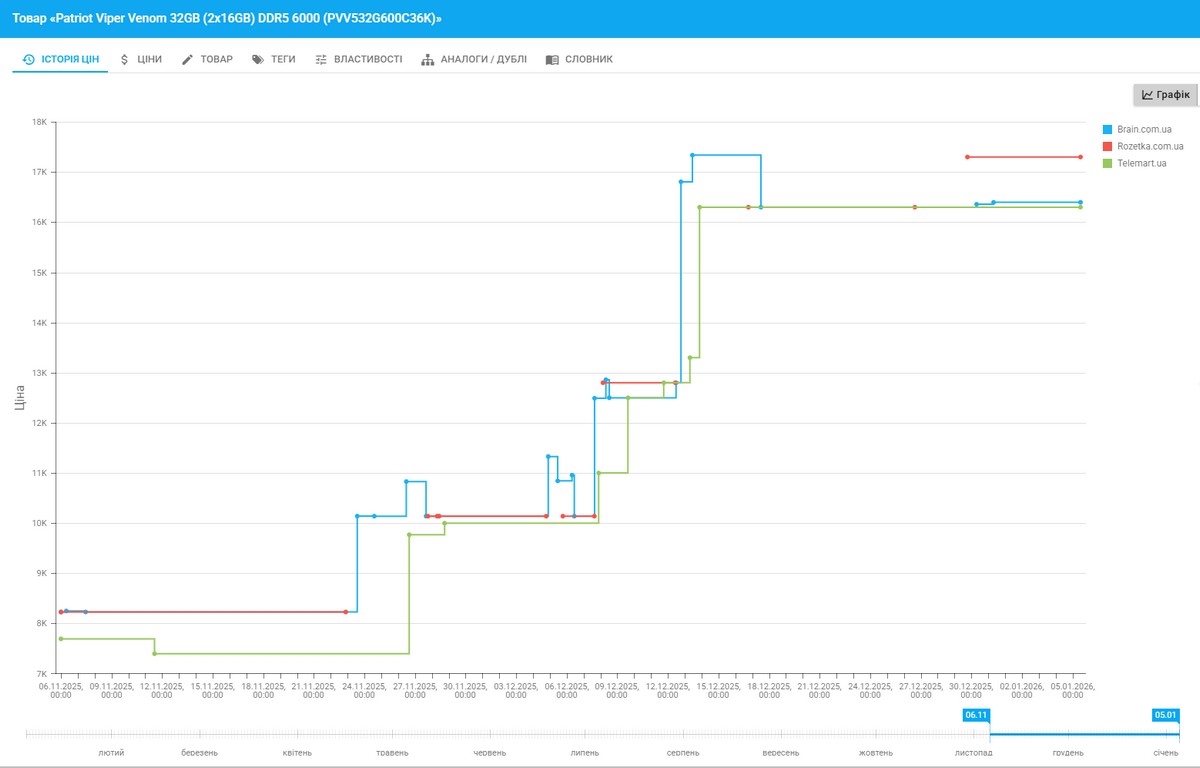The height and width of the screenshot is (768, 1200).
Task: Click Telemart.ua lowest data point near 12.11.2025
Action: (x=154, y=653)
